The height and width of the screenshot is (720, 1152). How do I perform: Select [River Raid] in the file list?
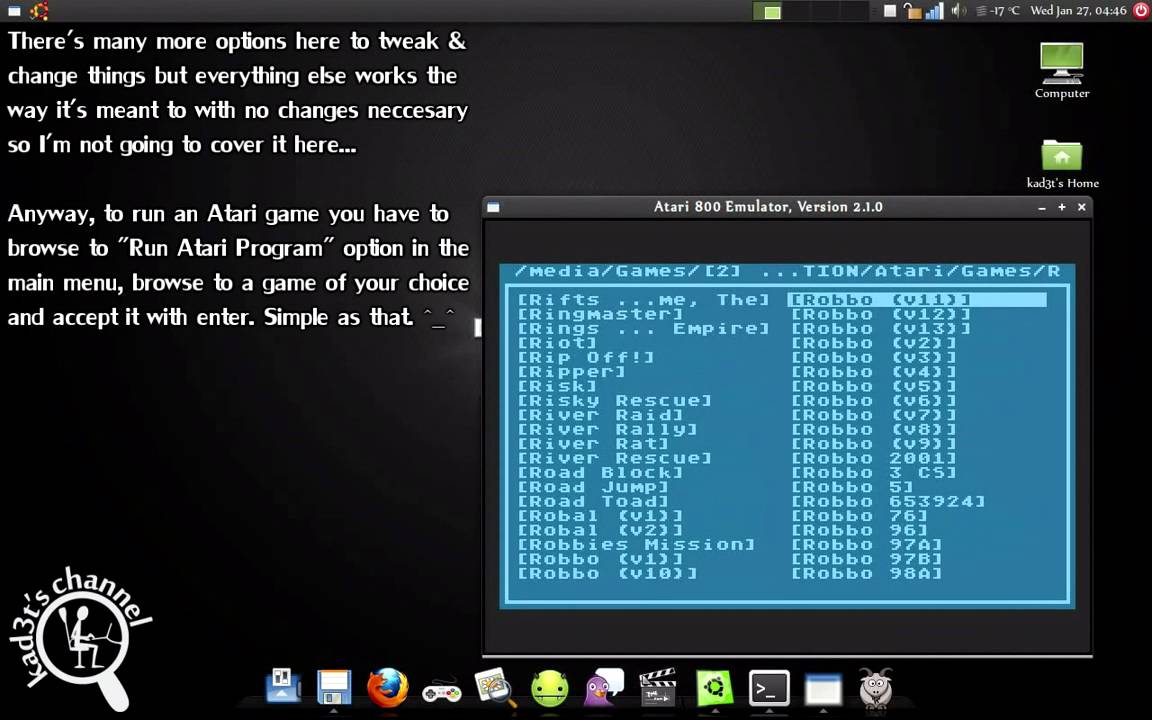tap(600, 415)
